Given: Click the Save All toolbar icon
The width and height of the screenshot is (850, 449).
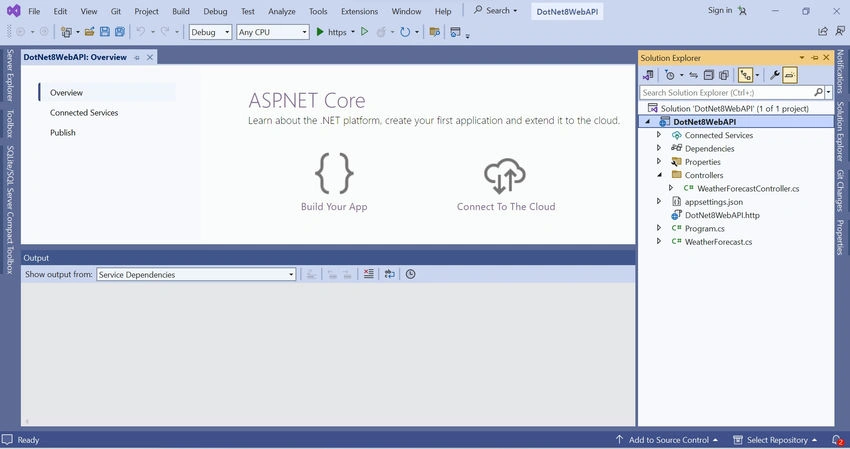Looking at the screenshot, I should pyautogui.click(x=120, y=32).
